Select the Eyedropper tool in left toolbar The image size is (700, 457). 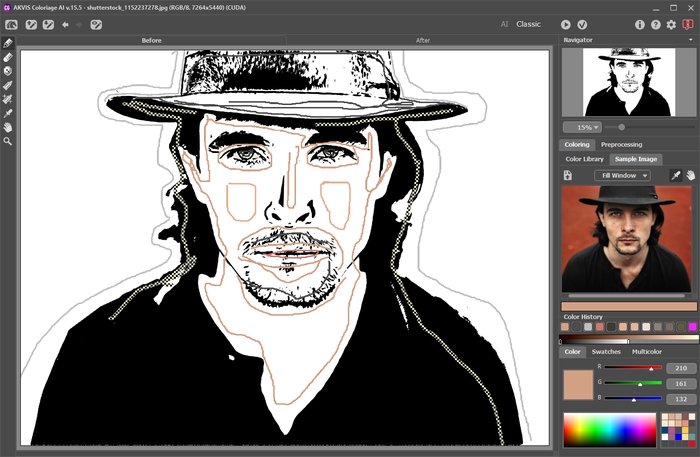pos(8,113)
